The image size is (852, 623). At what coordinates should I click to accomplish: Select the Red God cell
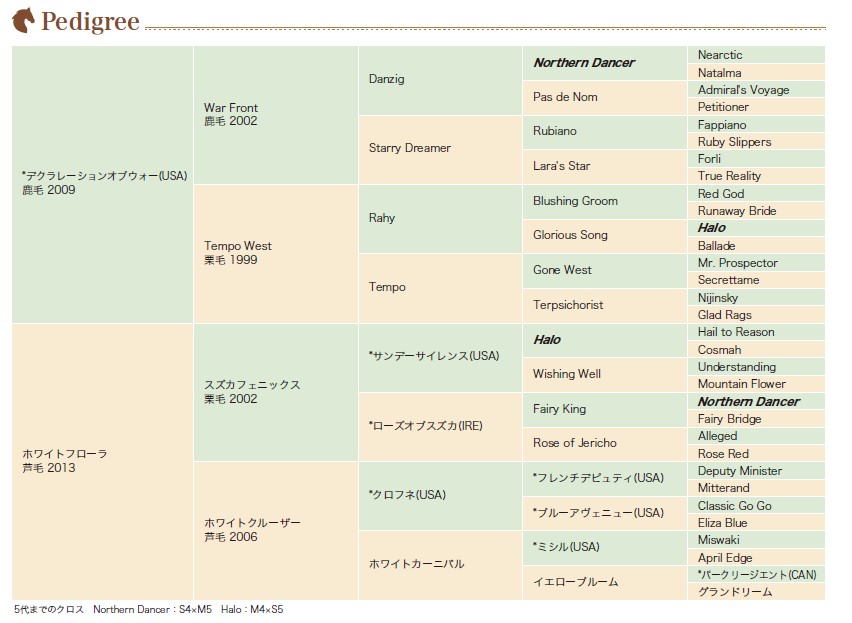click(756, 193)
